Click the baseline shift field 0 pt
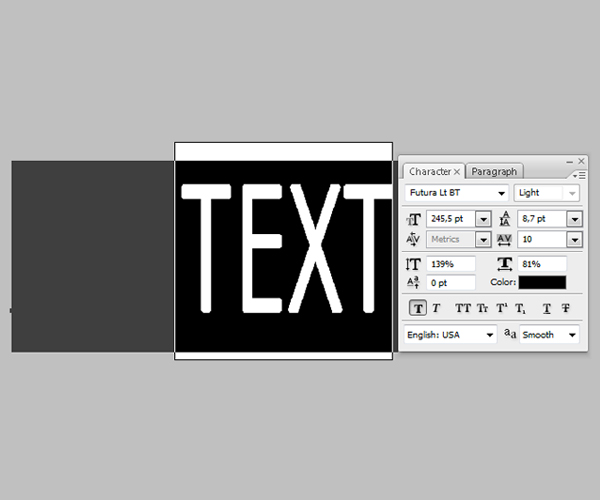 [x=451, y=283]
